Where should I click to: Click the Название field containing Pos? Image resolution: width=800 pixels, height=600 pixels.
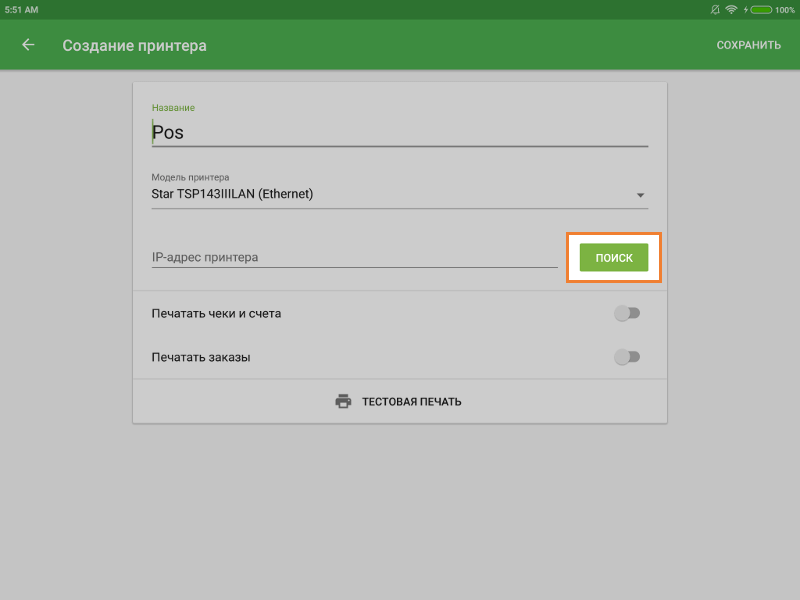click(399, 133)
